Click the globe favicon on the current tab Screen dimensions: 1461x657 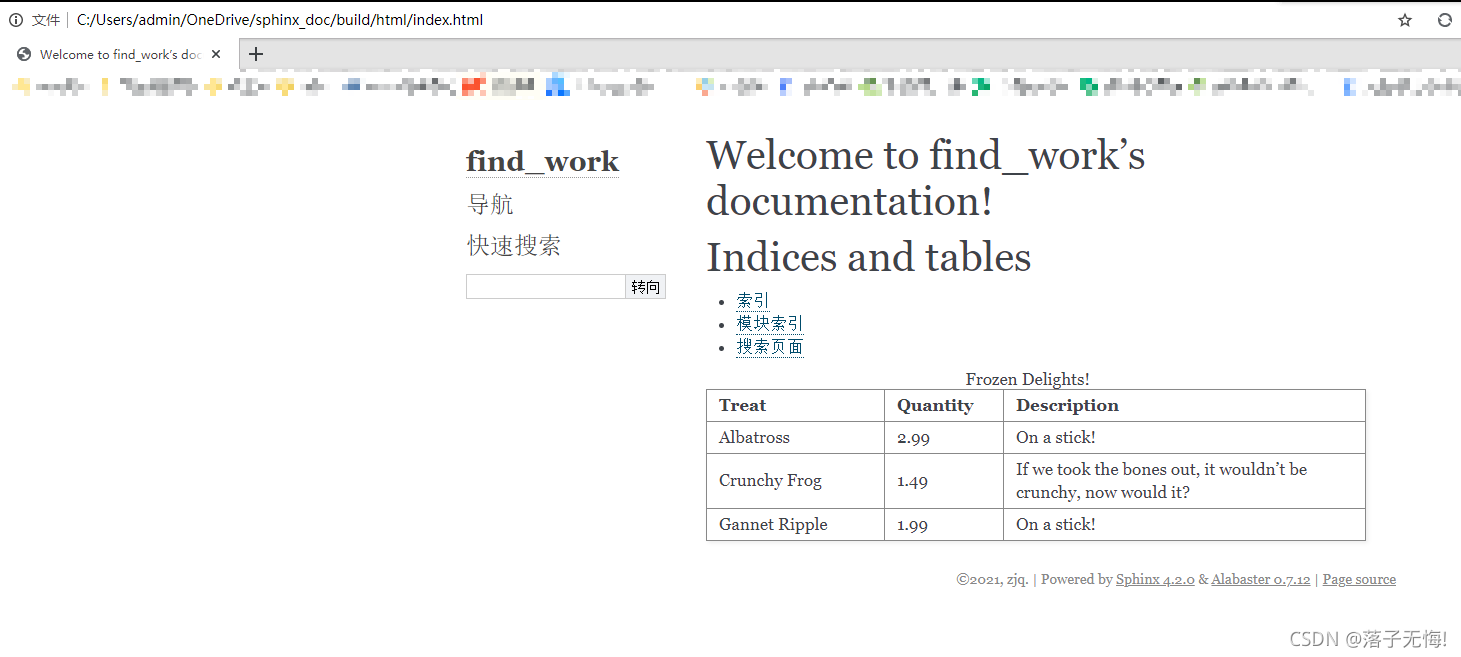click(x=22, y=54)
